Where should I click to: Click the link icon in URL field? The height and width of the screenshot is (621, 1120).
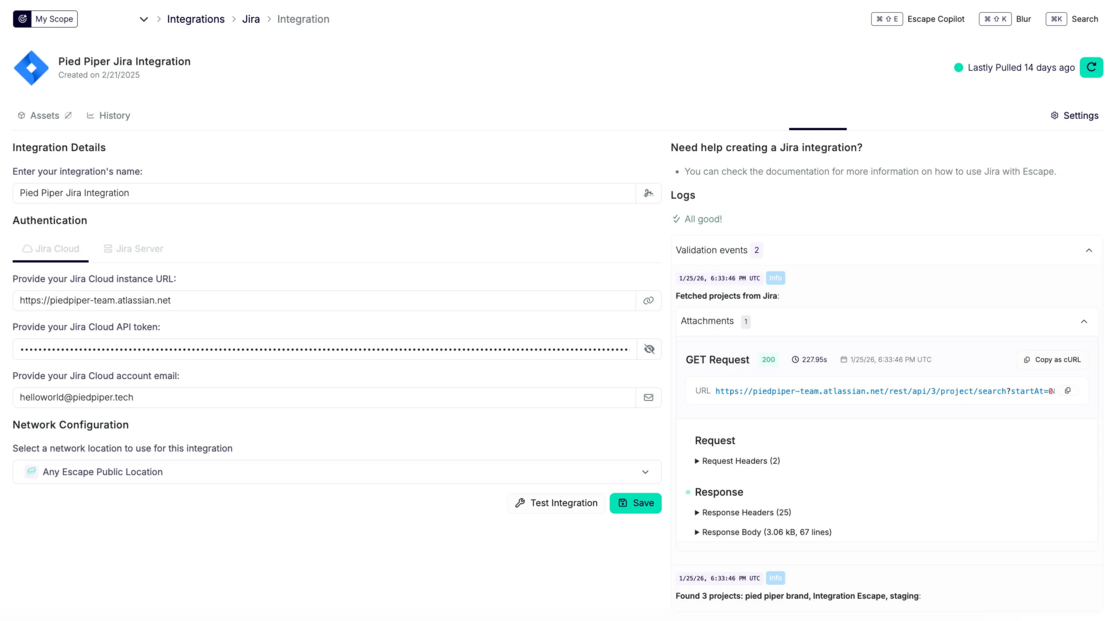(x=649, y=301)
